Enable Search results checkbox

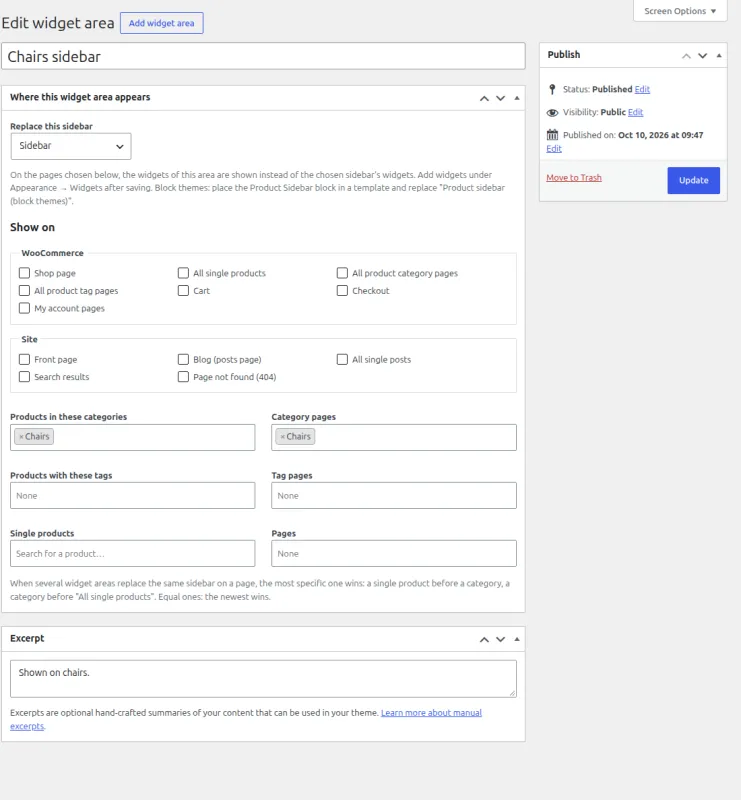24,377
